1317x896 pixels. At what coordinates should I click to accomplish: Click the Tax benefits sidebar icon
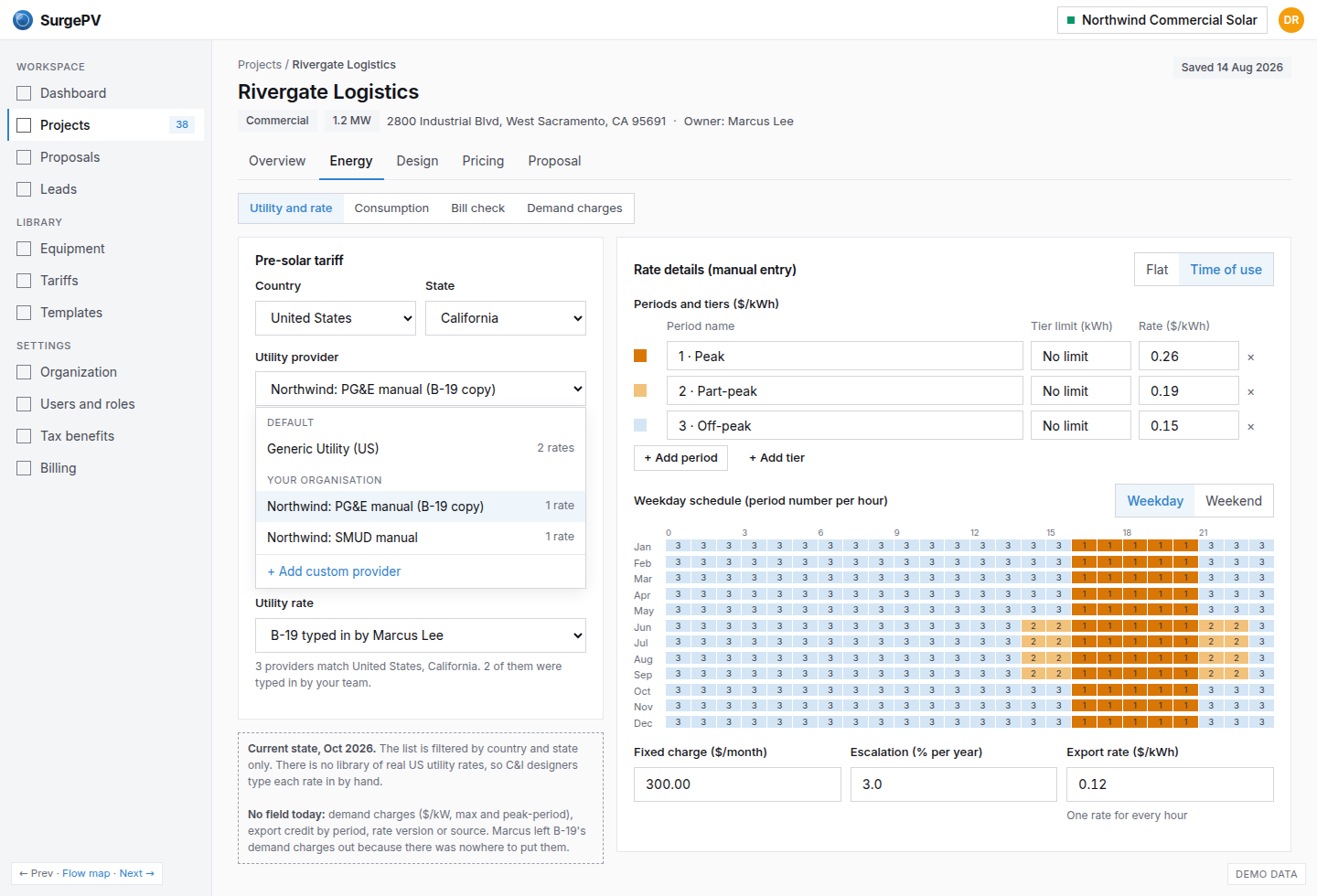tap(24, 436)
